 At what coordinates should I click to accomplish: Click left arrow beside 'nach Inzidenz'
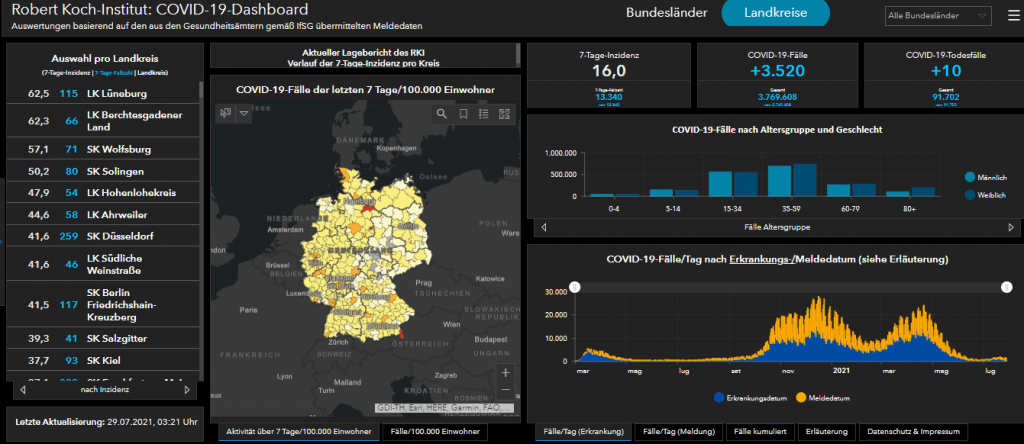(23, 390)
